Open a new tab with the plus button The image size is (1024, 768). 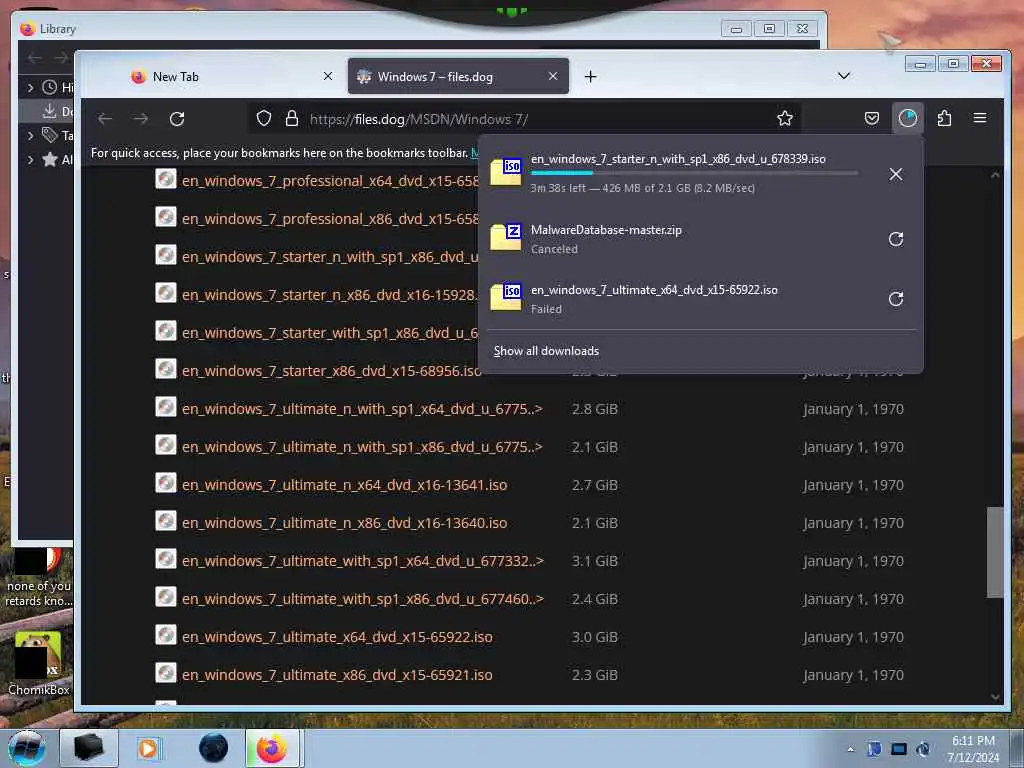tap(590, 76)
